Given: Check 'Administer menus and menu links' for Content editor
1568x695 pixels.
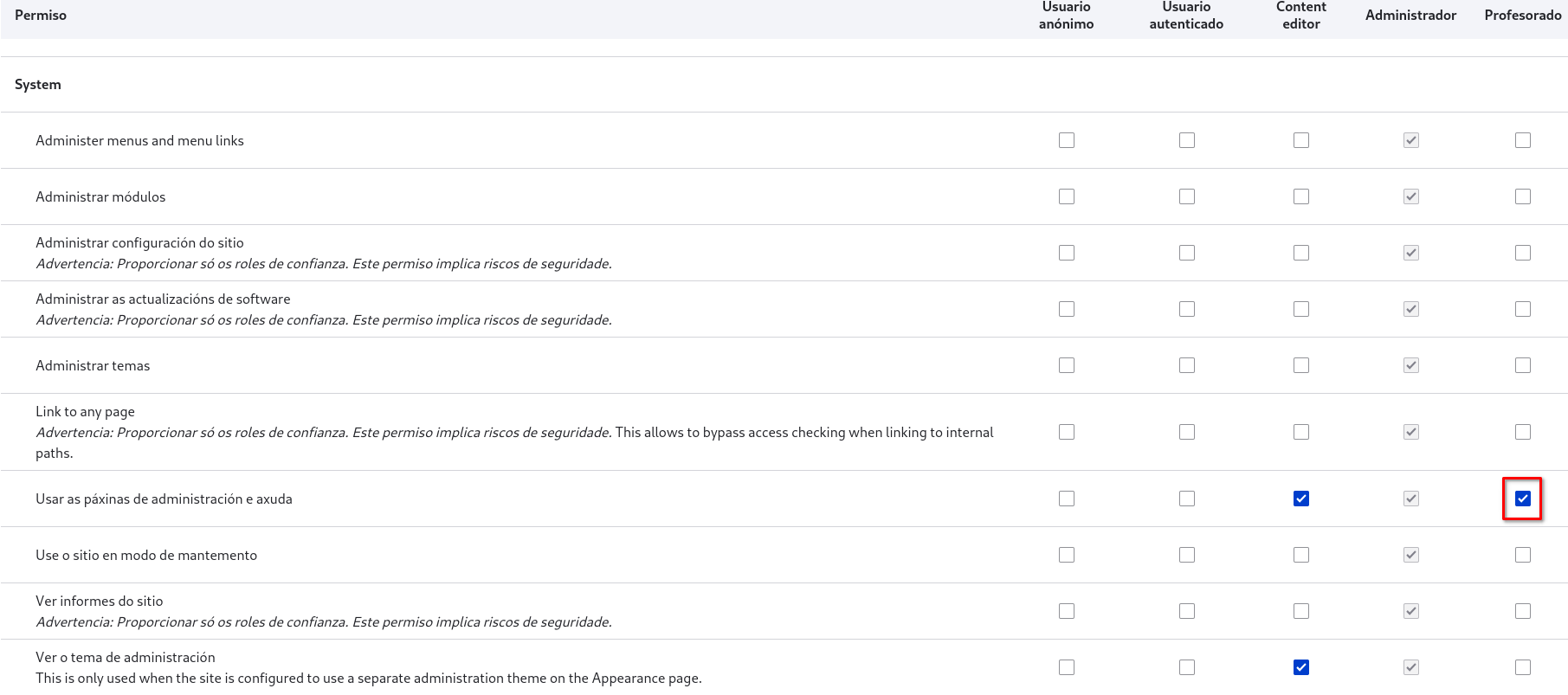Looking at the screenshot, I should pos(1300,140).
